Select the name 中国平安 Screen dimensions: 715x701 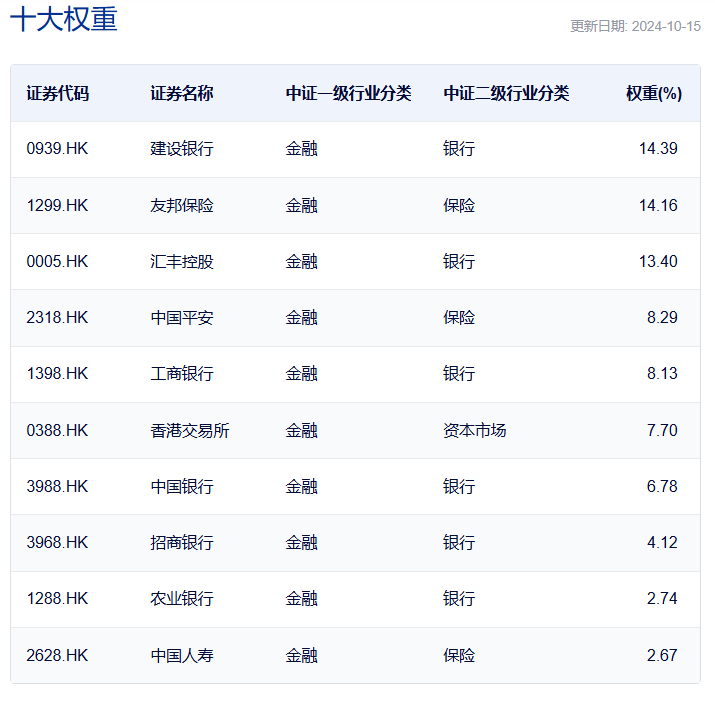pyautogui.click(x=182, y=317)
